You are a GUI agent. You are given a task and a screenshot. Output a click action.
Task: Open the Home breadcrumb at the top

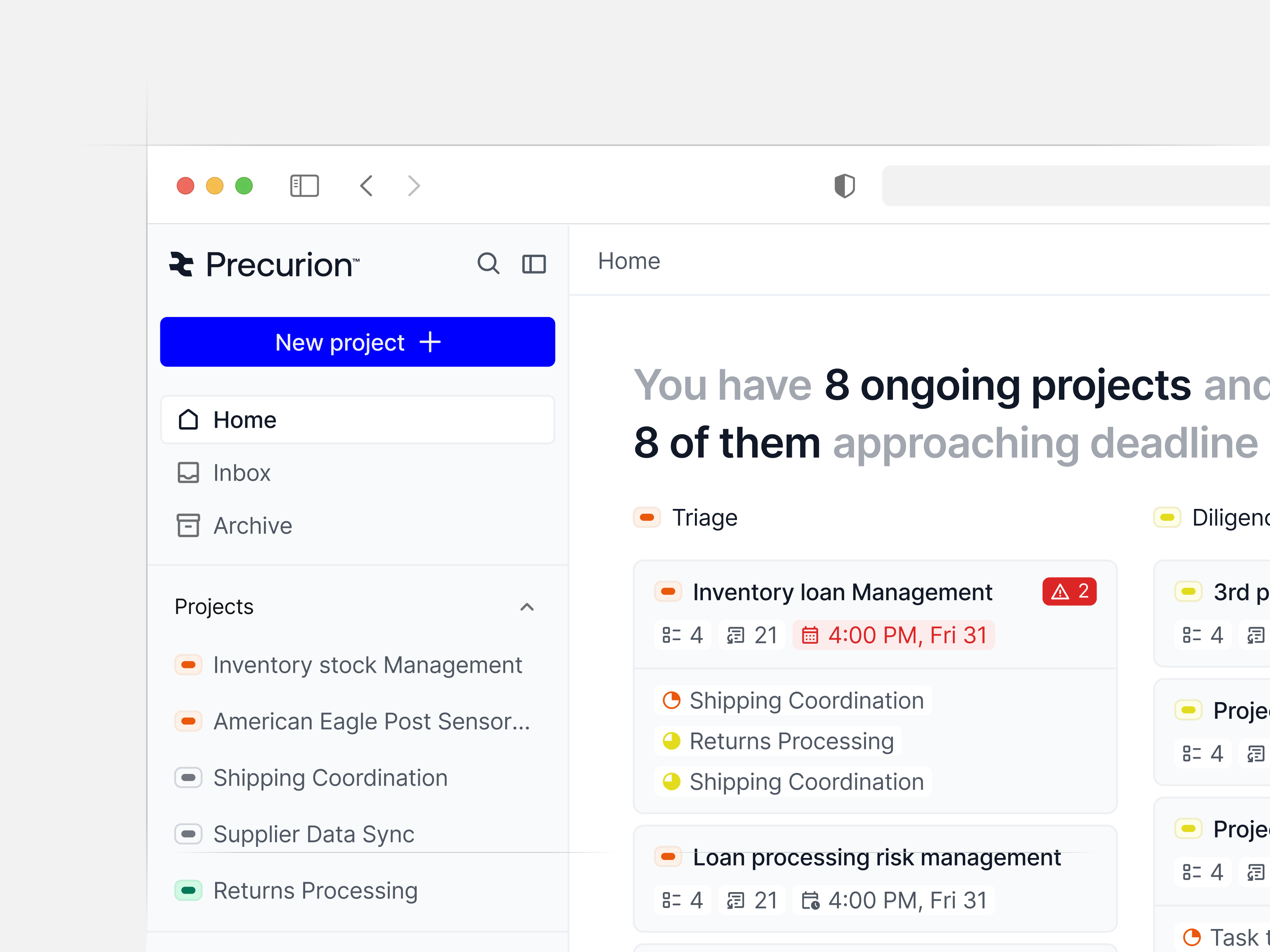(629, 261)
